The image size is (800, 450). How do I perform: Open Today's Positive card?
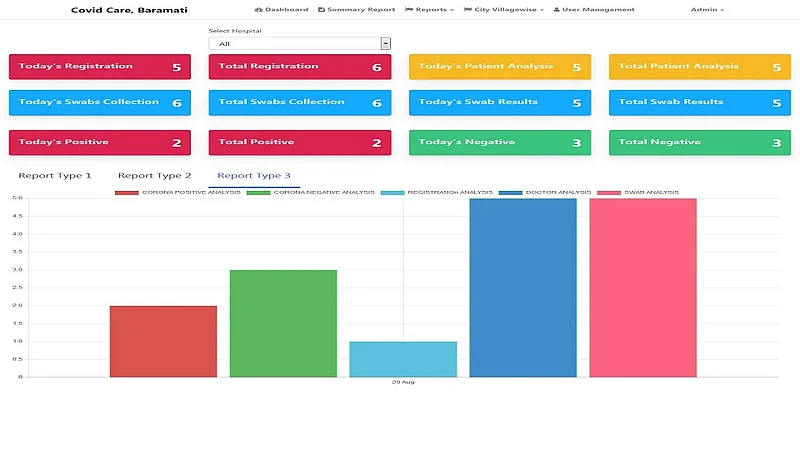pos(100,142)
